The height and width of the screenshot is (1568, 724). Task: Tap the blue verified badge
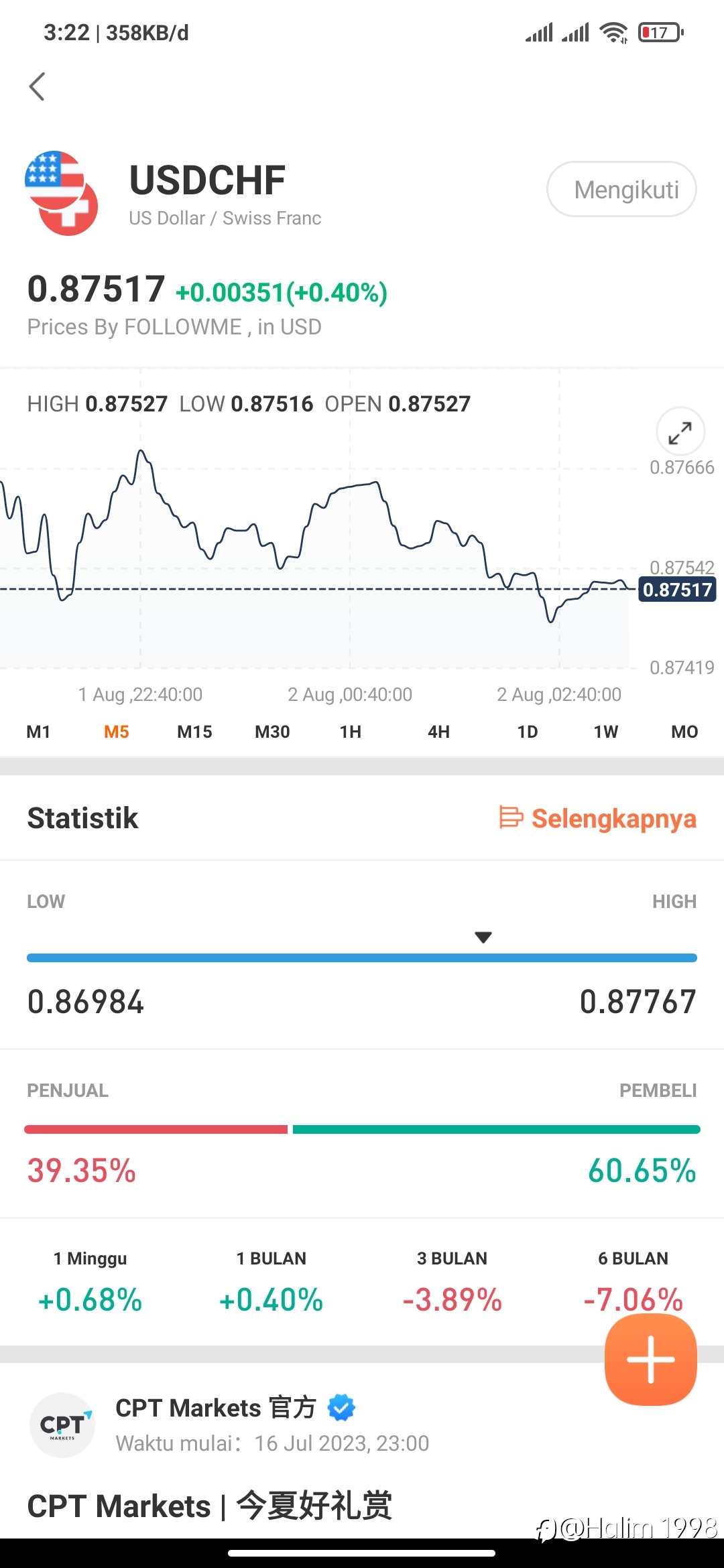coord(341,1407)
